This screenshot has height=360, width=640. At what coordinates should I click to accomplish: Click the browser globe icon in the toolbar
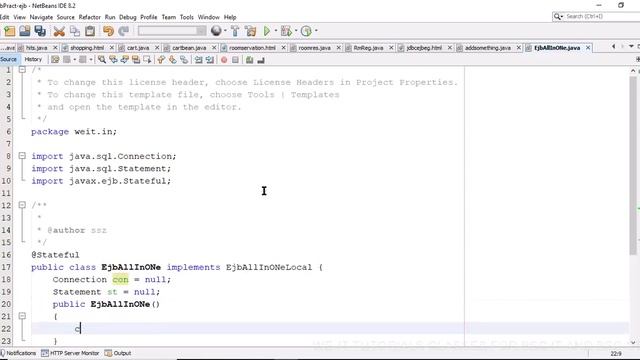pos(216,31)
